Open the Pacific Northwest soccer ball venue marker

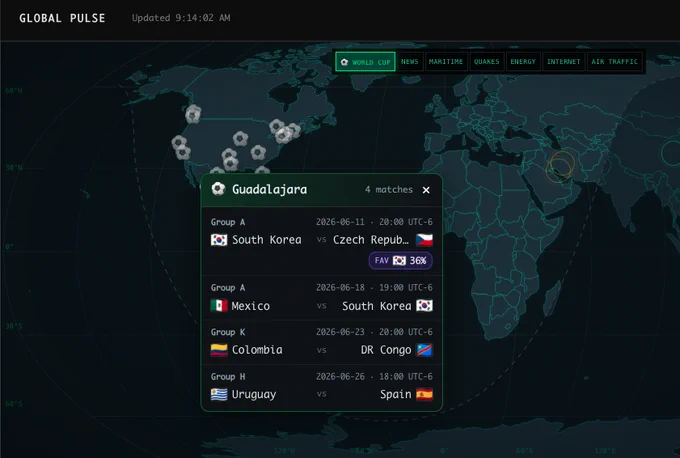pos(193,114)
